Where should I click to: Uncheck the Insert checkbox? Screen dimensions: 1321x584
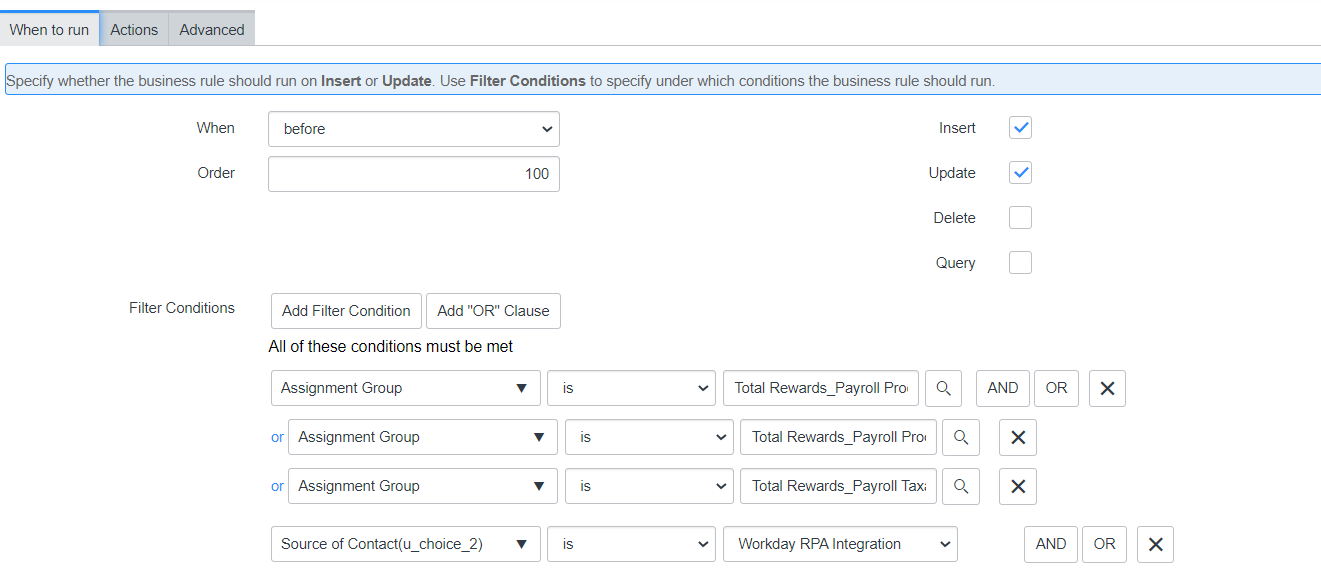(x=1020, y=128)
